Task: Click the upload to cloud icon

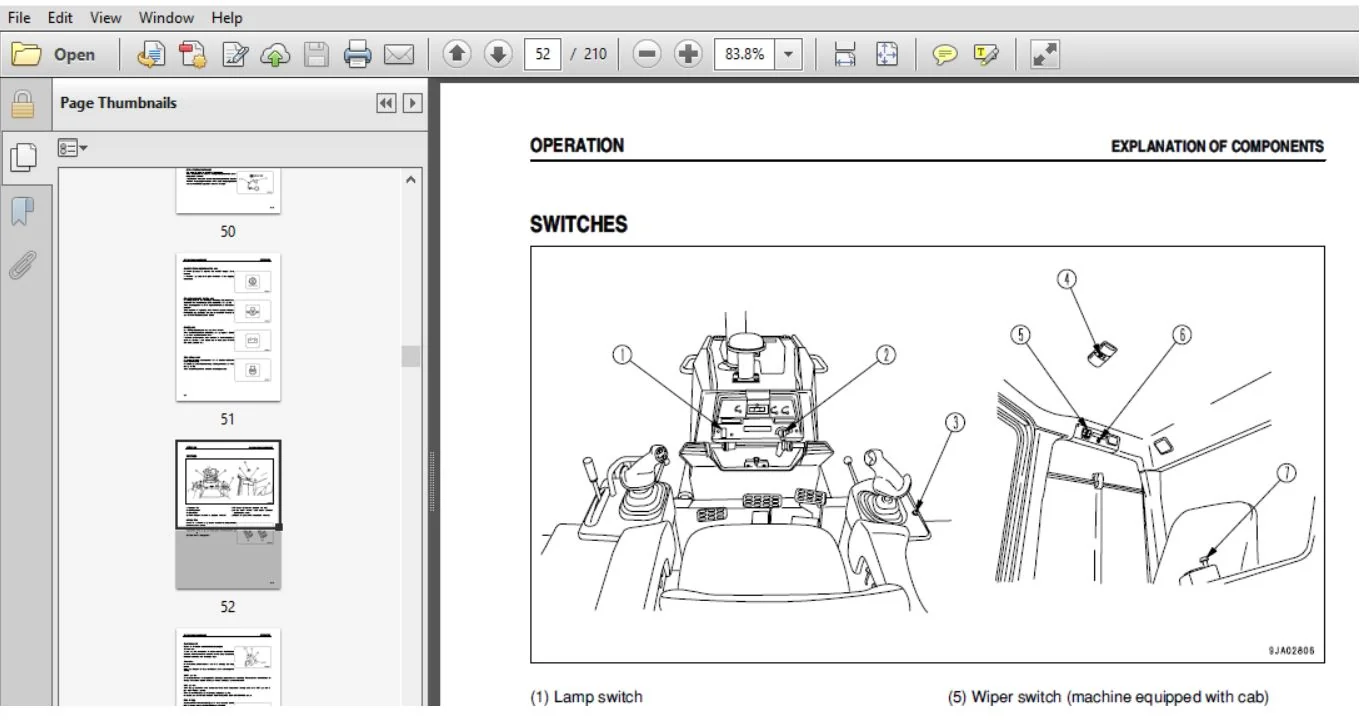Action: [275, 55]
